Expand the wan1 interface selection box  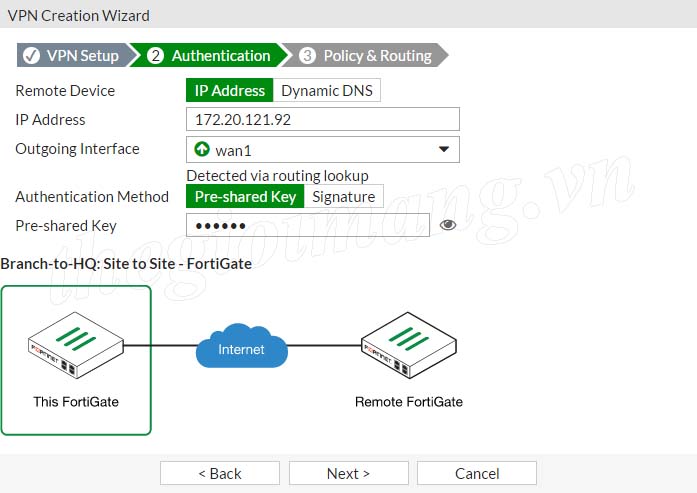click(x=320, y=150)
